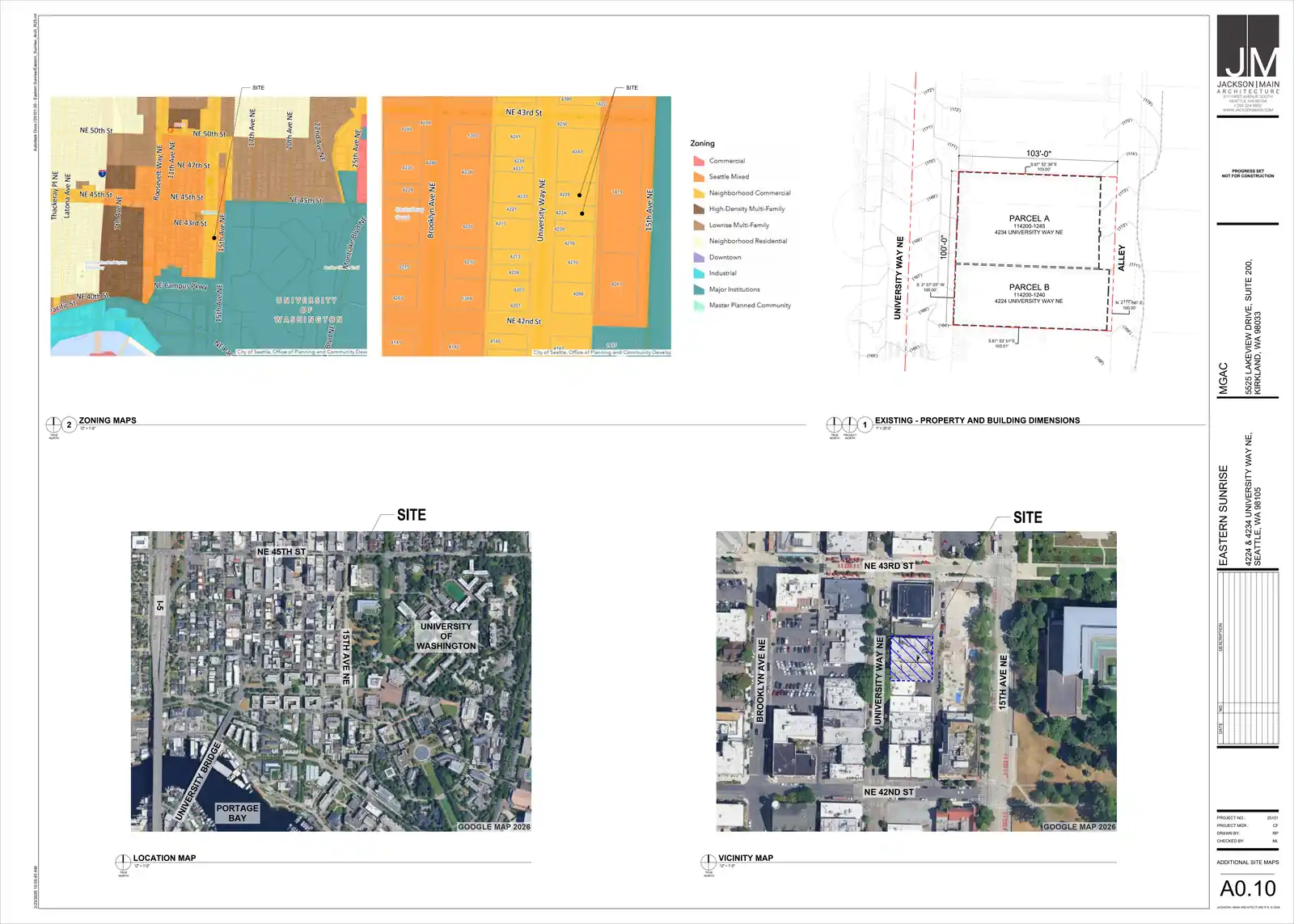Select the Neighborhood Commercial legend swatch
Viewport: 1294px width, 924px height.
(x=699, y=193)
